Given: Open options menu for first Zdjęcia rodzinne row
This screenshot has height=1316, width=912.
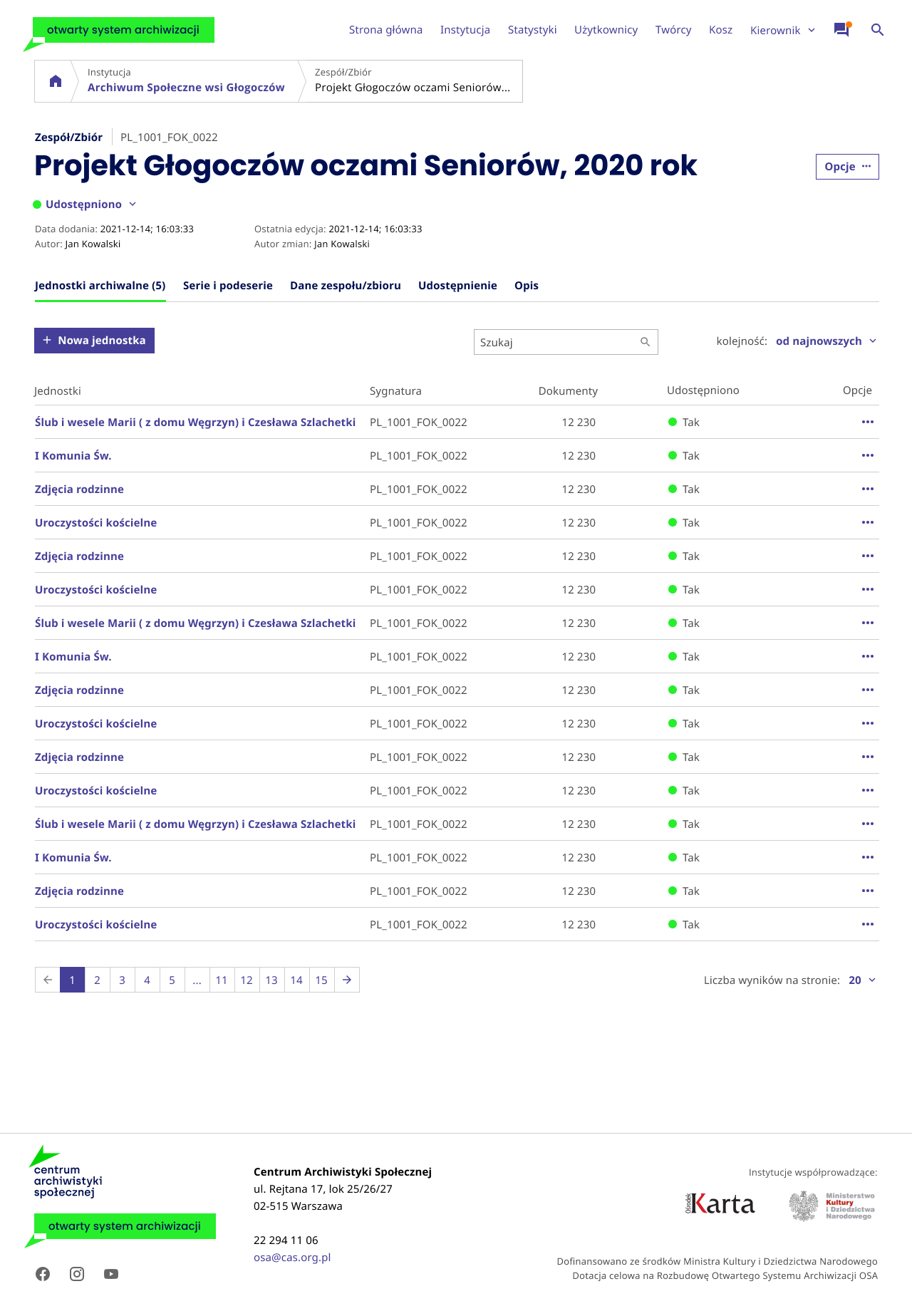Looking at the screenshot, I should 867,489.
